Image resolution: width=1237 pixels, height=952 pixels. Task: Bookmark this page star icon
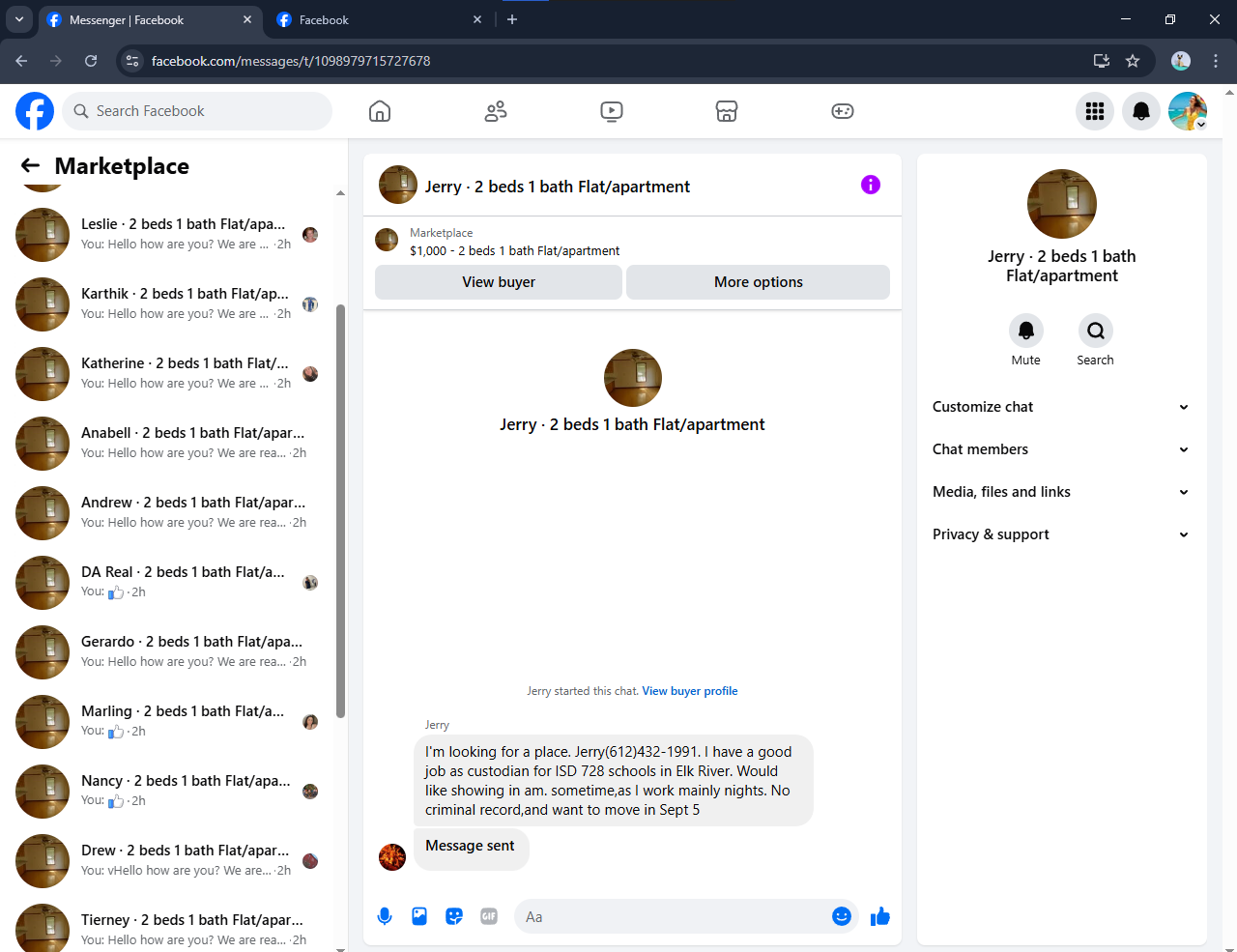tap(1133, 61)
